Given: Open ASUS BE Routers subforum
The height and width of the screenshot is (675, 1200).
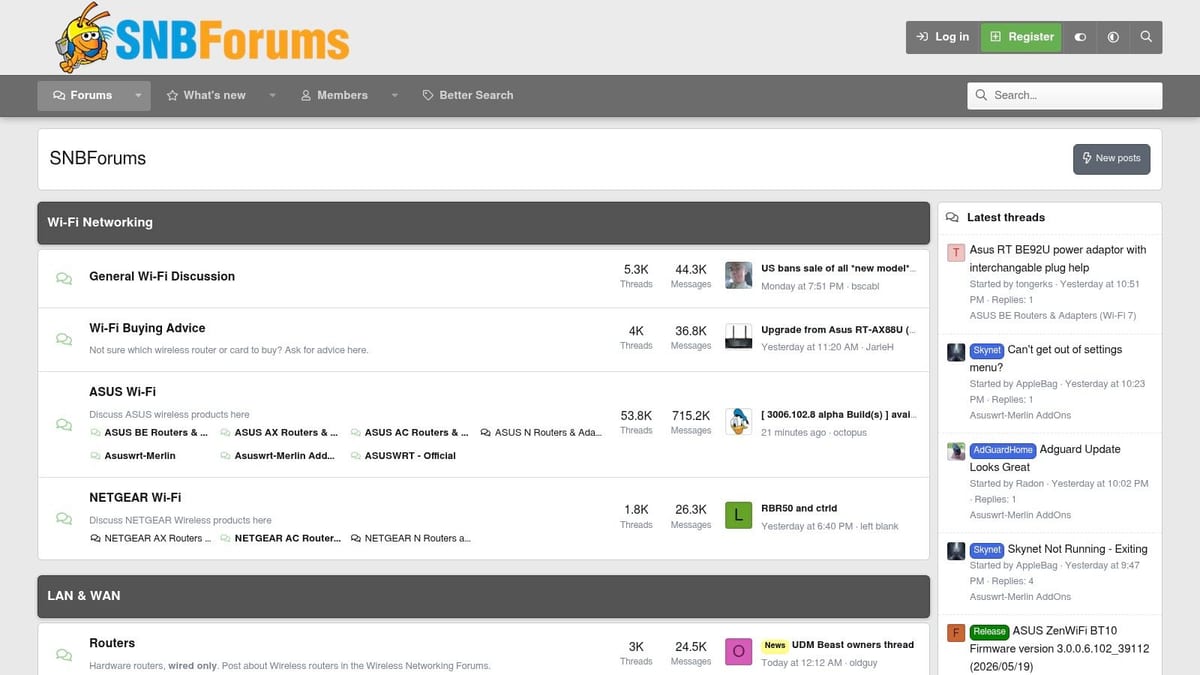Looking at the screenshot, I should pyautogui.click(x=149, y=433).
